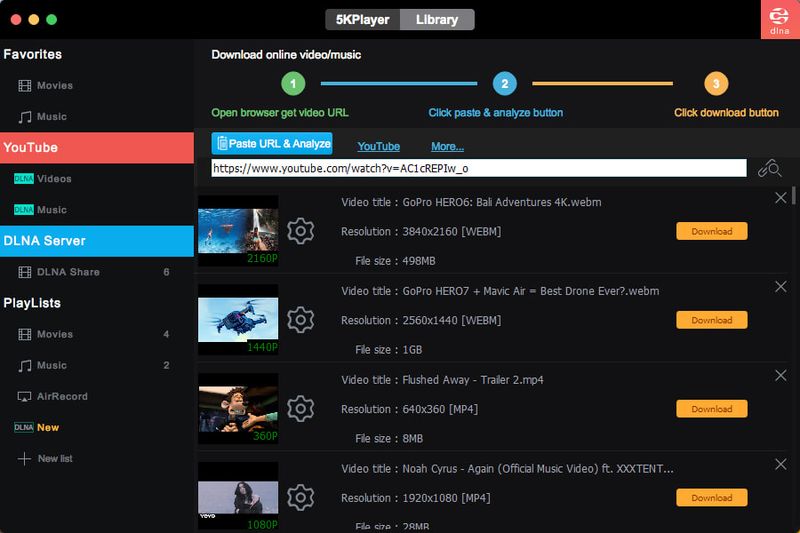Viewport: 800px width, 533px height.
Task: Download GoPro HERO6 Bali Adventures video
Action: tap(712, 231)
